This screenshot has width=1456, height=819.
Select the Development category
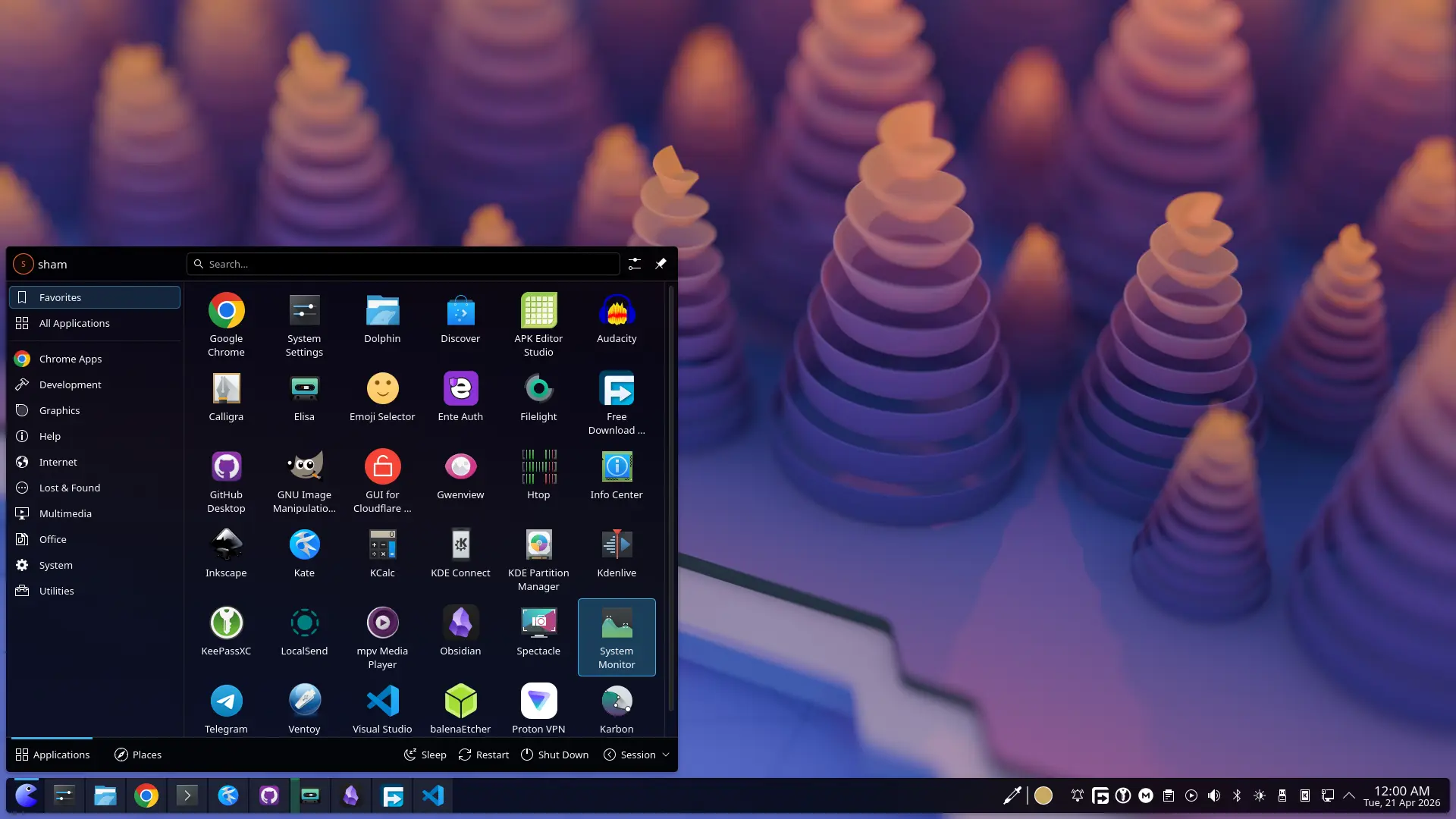(70, 384)
